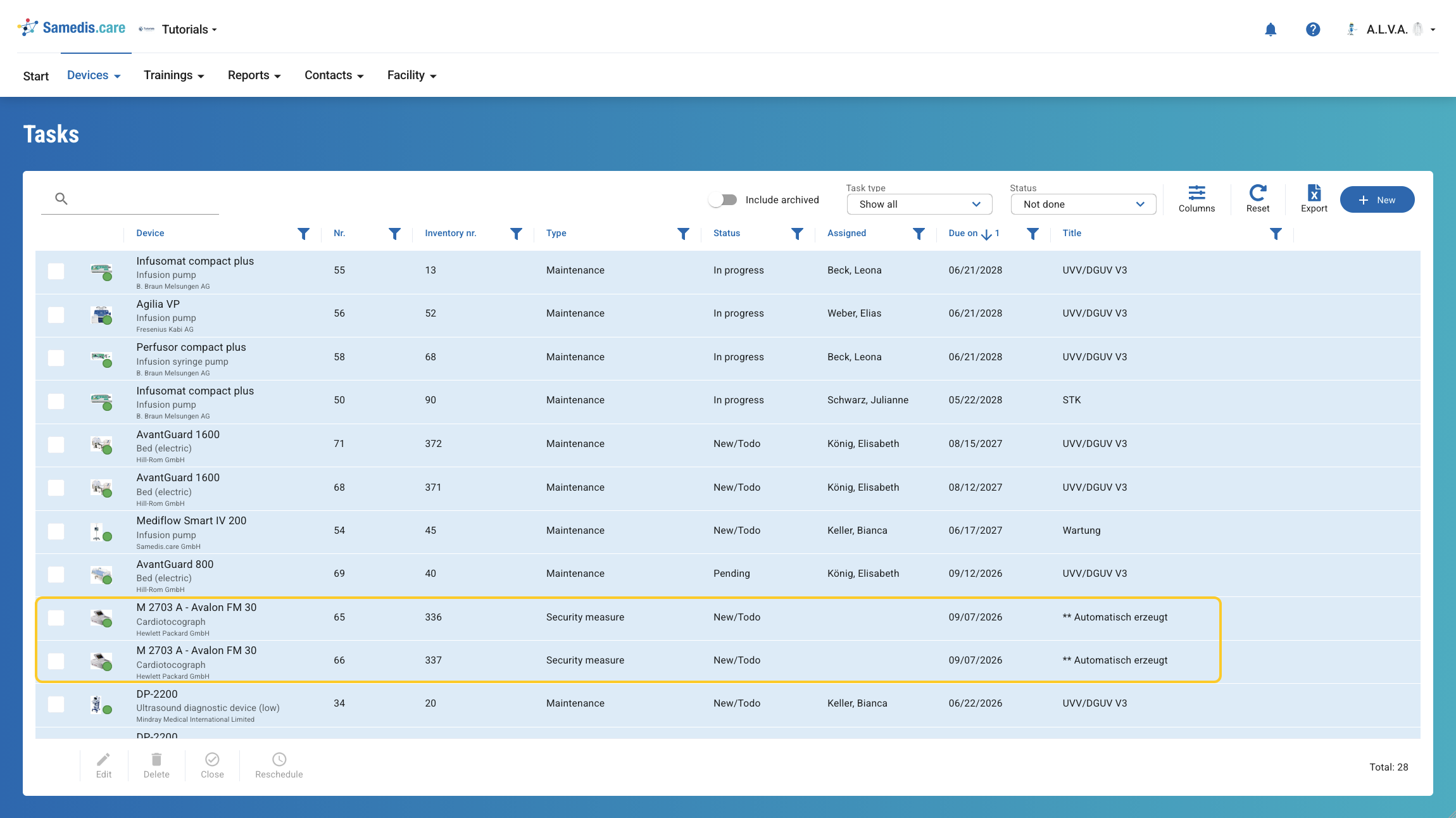Filter the Device column
The width and height of the screenshot is (1456, 818).
coord(303,234)
